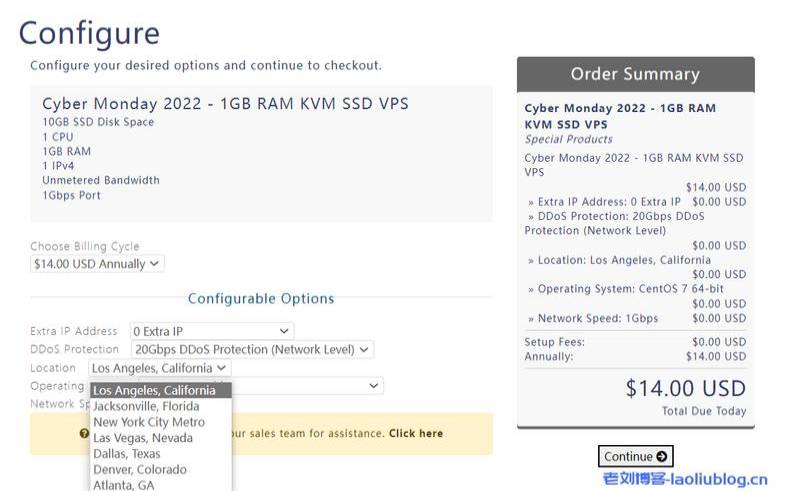Click the laoliublog.cn watermark link
786x491 pixels.
click(x=684, y=479)
